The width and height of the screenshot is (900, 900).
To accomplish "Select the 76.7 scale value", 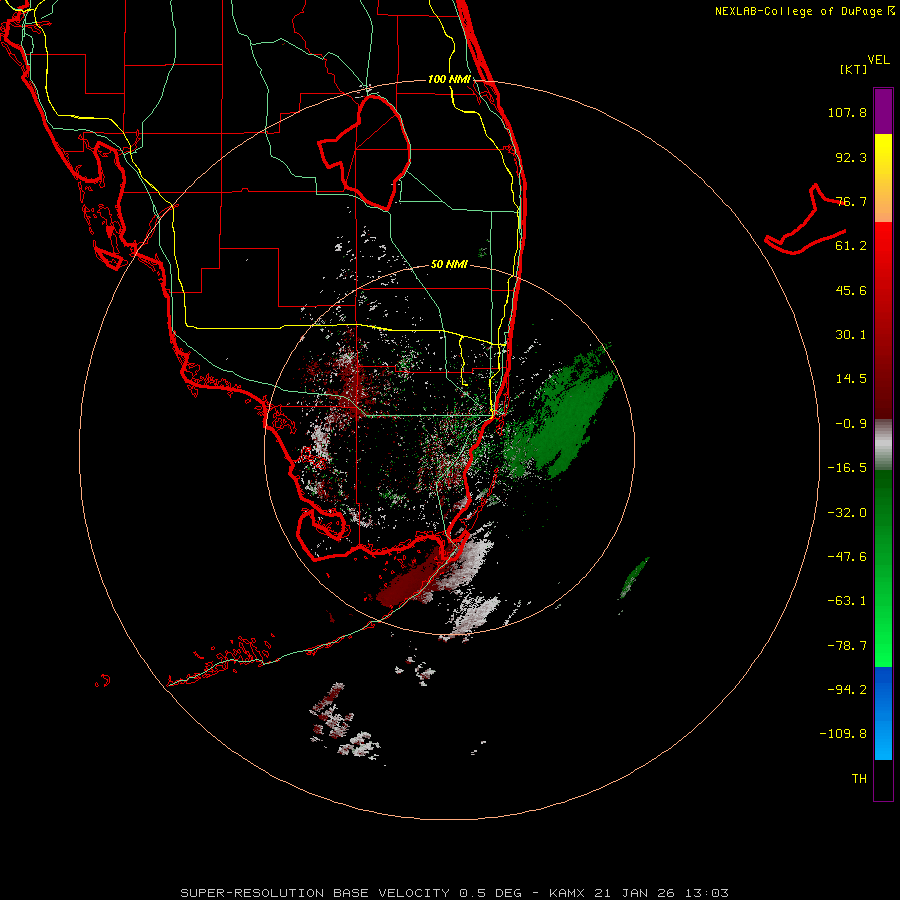I will click(851, 201).
